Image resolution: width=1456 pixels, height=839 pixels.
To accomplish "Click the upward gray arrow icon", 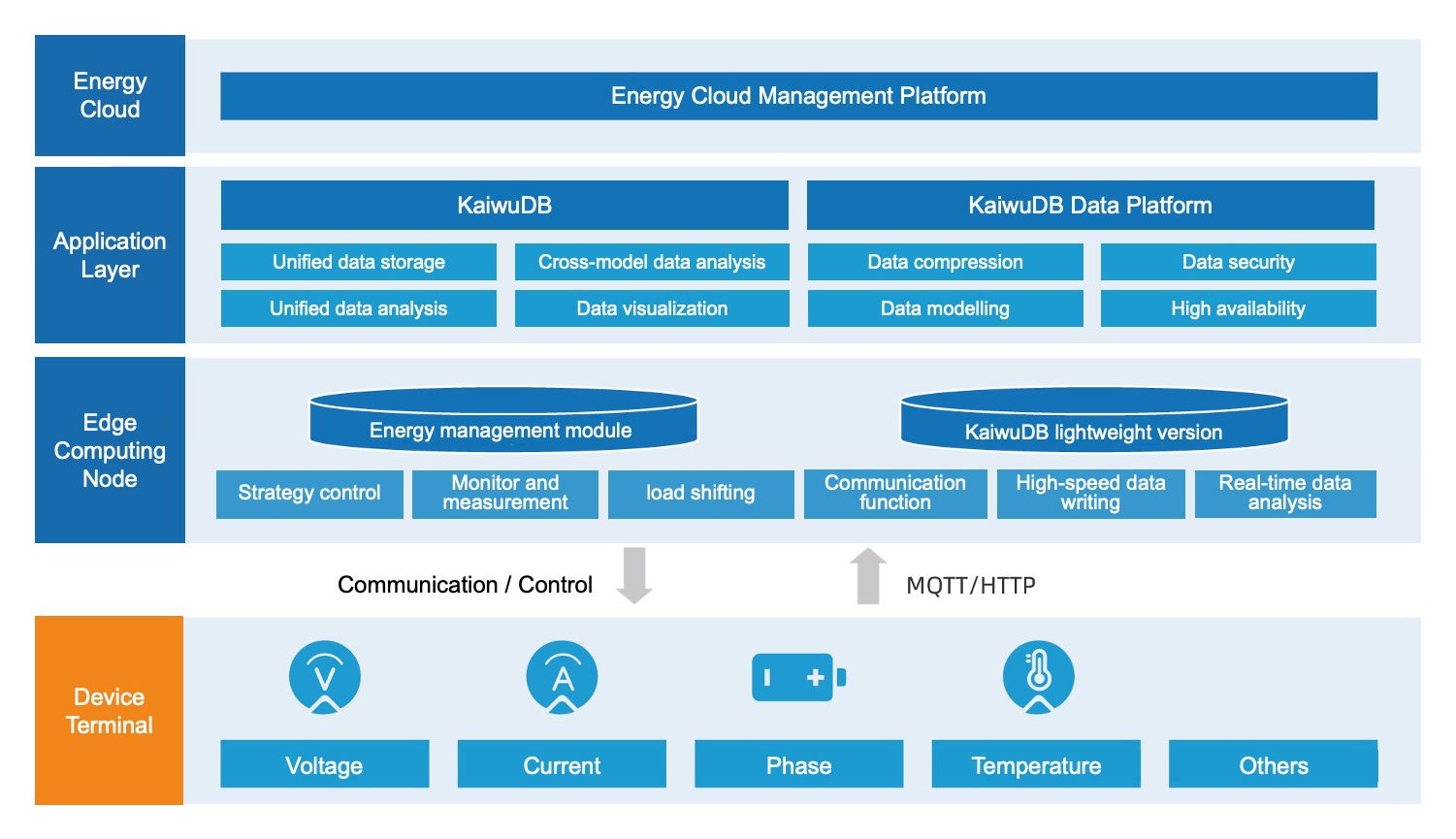I will (x=868, y=576).
